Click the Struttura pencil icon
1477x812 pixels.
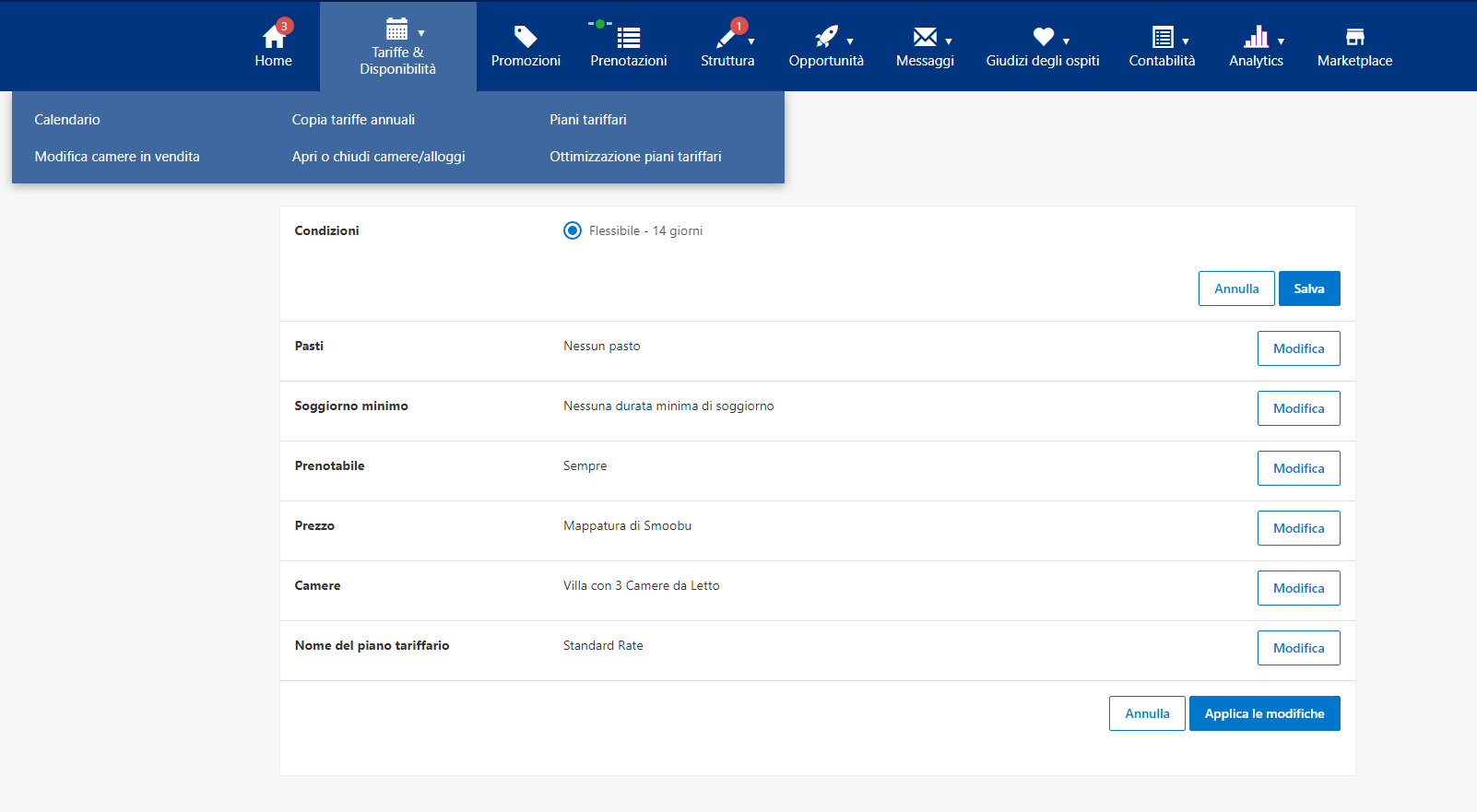tap(727, 38)
